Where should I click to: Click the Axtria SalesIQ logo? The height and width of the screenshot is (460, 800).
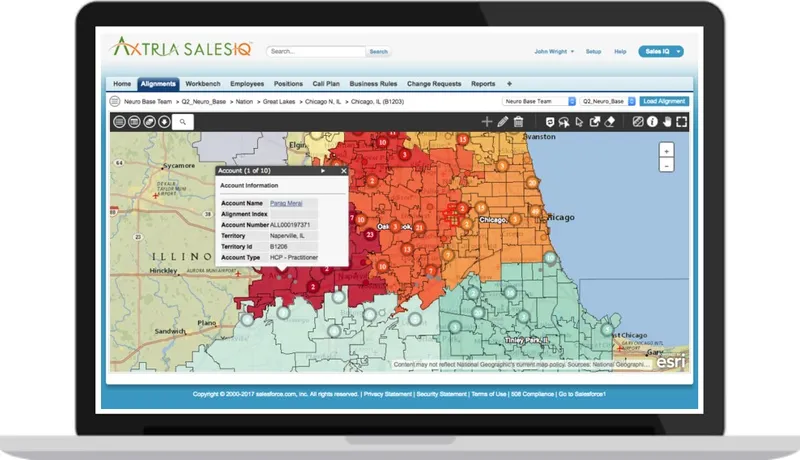[x=182, y=47]
